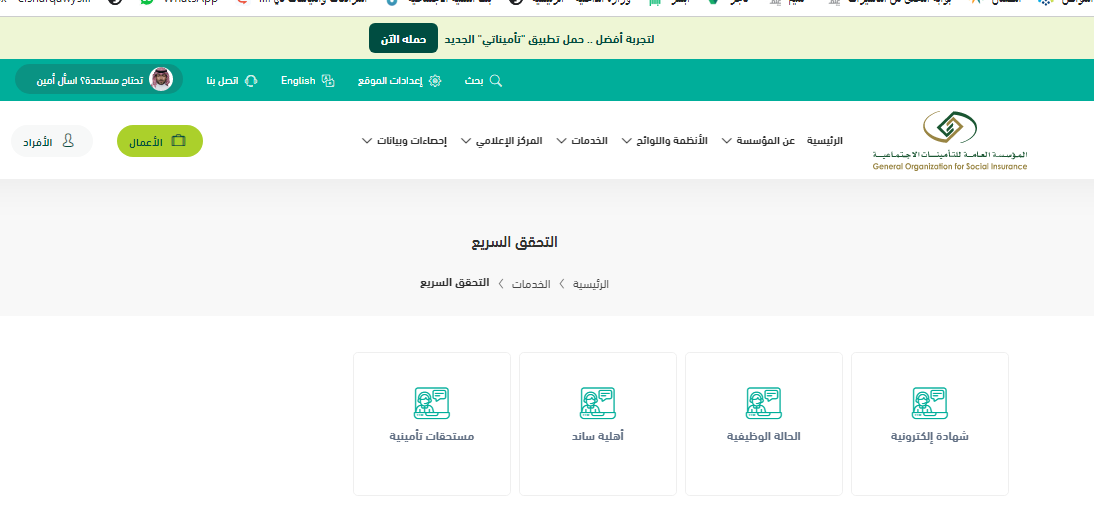Click the Ameen assistant avatar
The width and height of the screenshot is (1094, 529).
[161, 79]
